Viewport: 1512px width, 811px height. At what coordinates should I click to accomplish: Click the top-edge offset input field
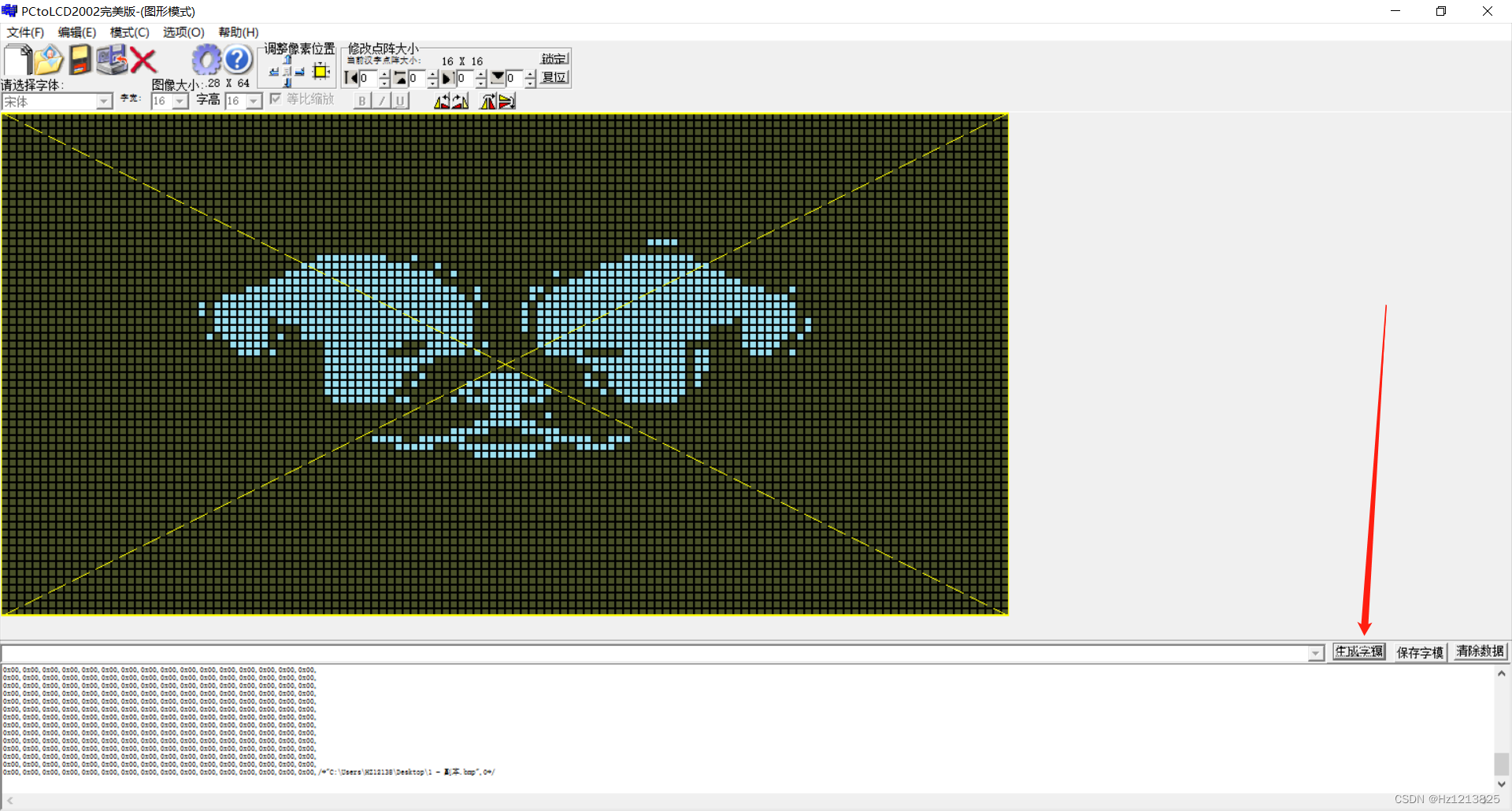pyautogui.click(x=417, y=78)
